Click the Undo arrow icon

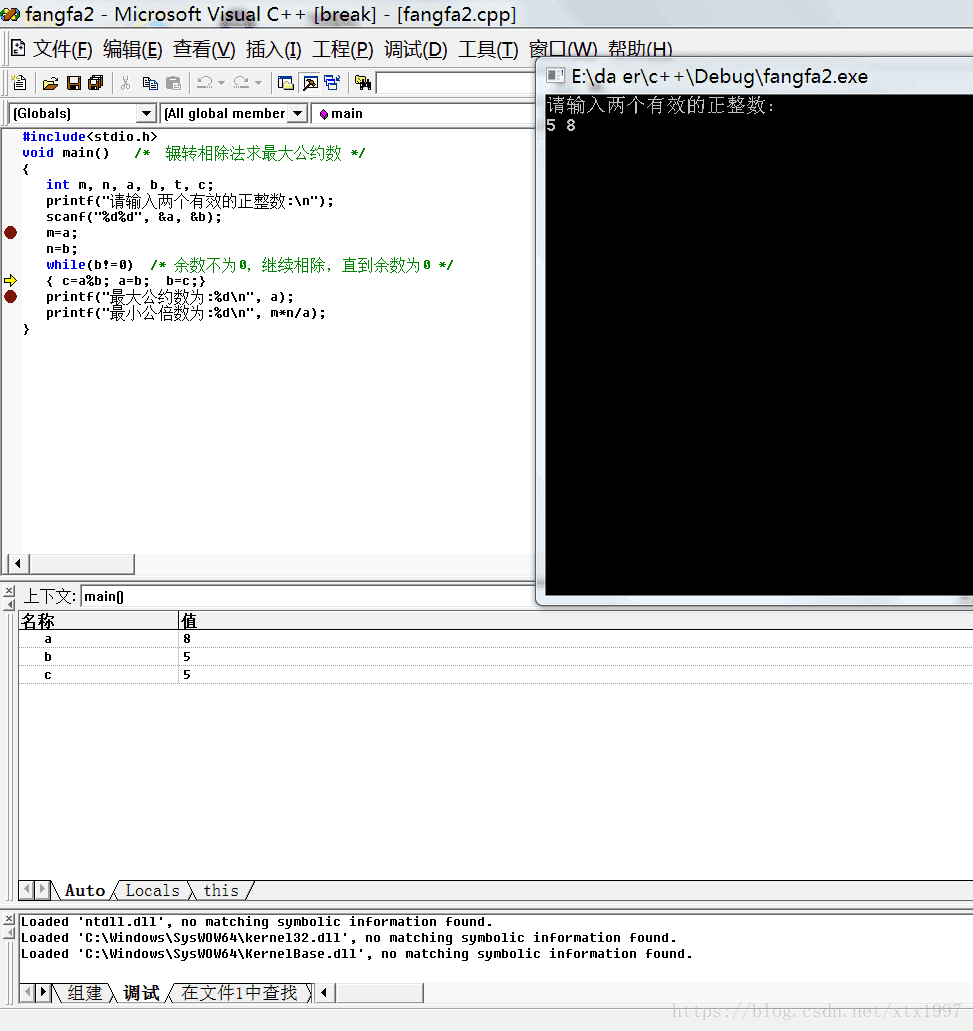pyautogui.click(x=204, y=83)
